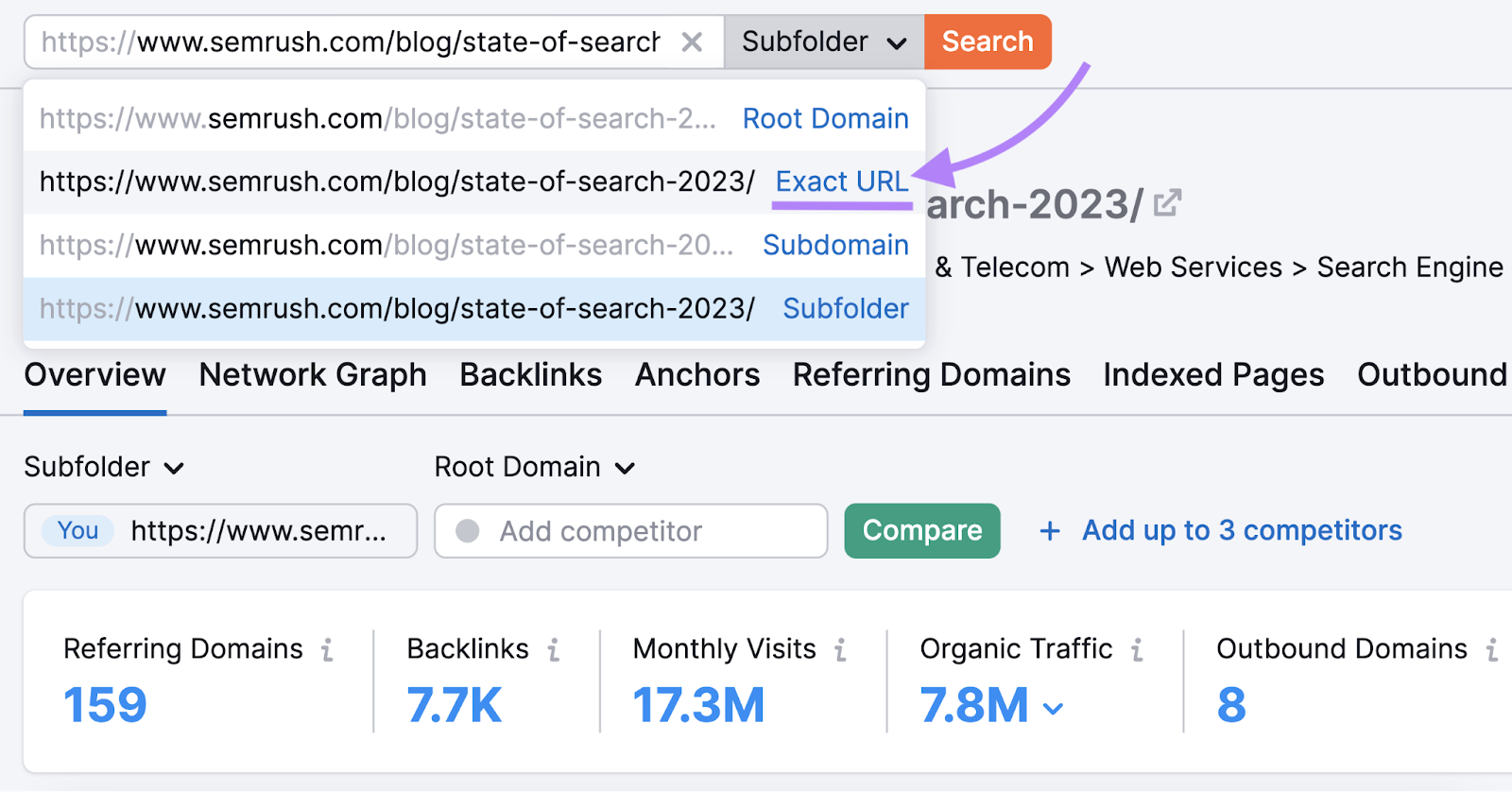This screenshot has width=1512, height=792.
Task: Click info icon next to Backlinks
Action: pos(554,649)
